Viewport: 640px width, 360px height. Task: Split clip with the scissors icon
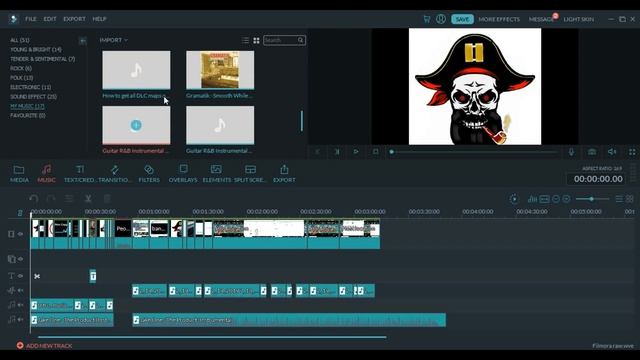pyautogui.click(x=88, y=199)
